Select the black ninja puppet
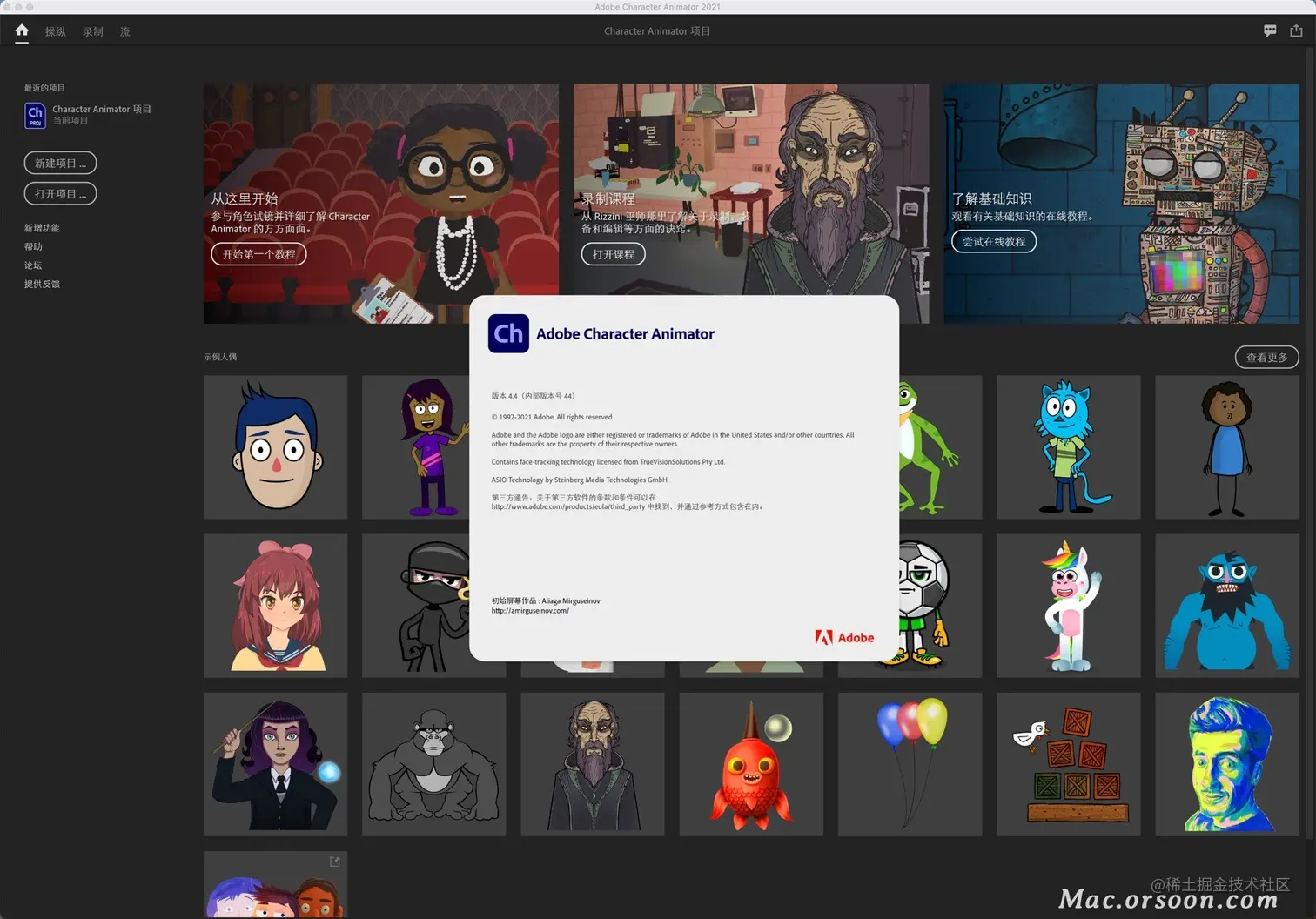Screen dimensions: 1316x919 (x=415, y=606)
